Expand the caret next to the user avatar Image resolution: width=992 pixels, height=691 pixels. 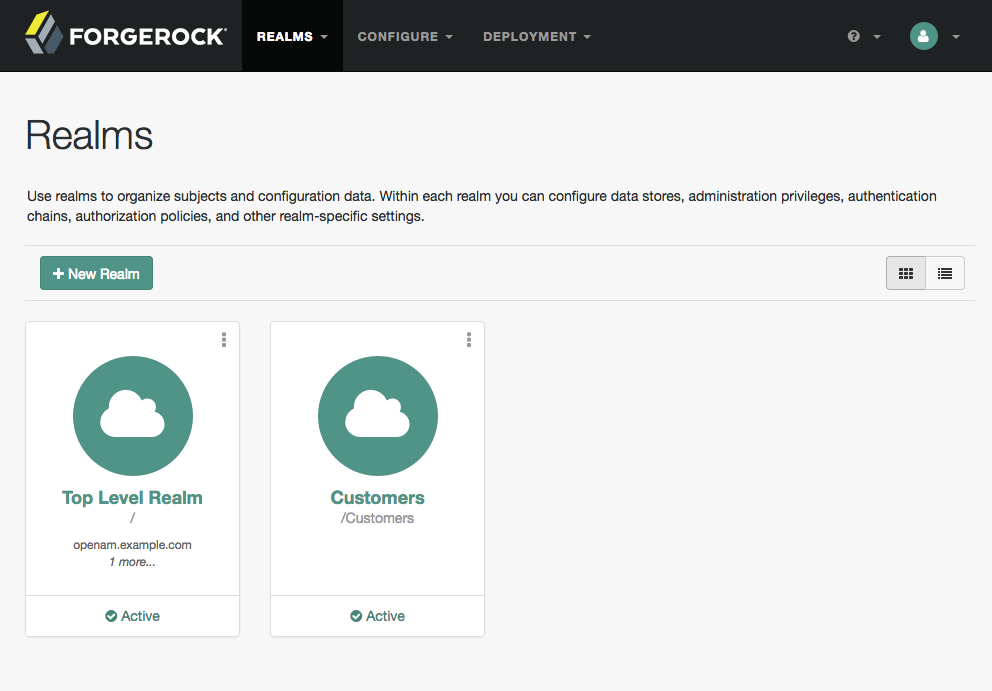click(956, 37)
